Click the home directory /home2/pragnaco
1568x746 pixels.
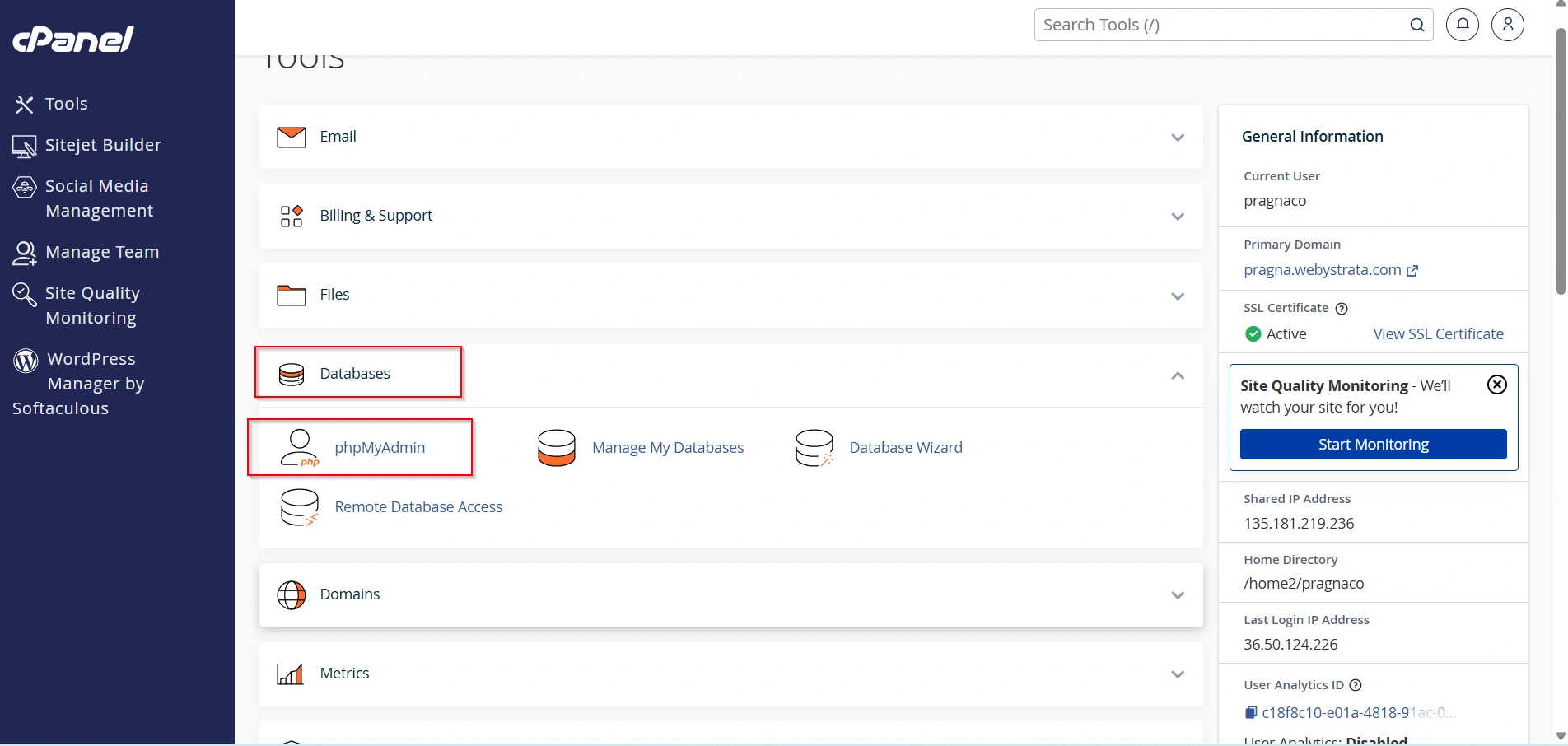point(1304,584)
